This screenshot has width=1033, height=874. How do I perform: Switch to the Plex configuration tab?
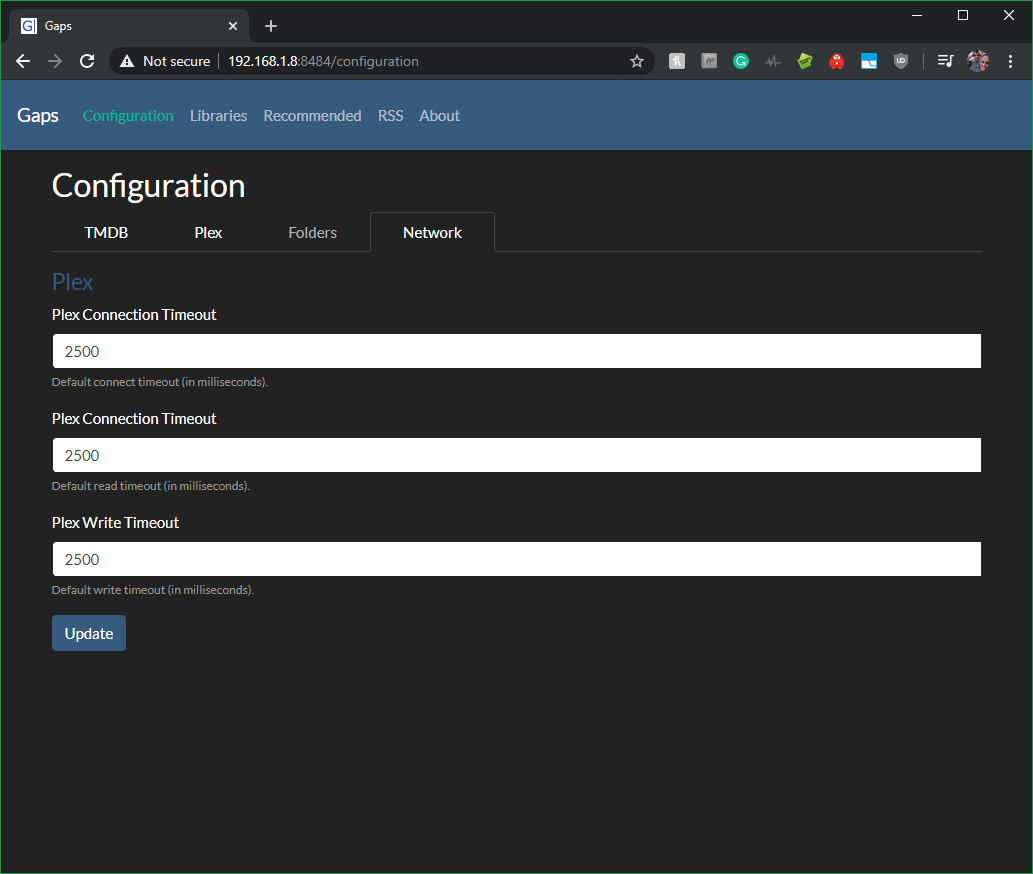(x=208, y=232)
